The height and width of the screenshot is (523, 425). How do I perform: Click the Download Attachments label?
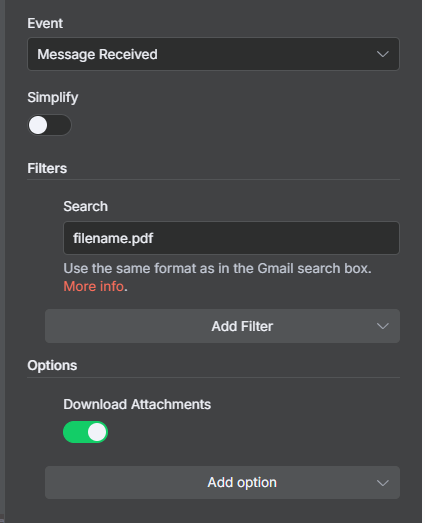tap(137, 404)
